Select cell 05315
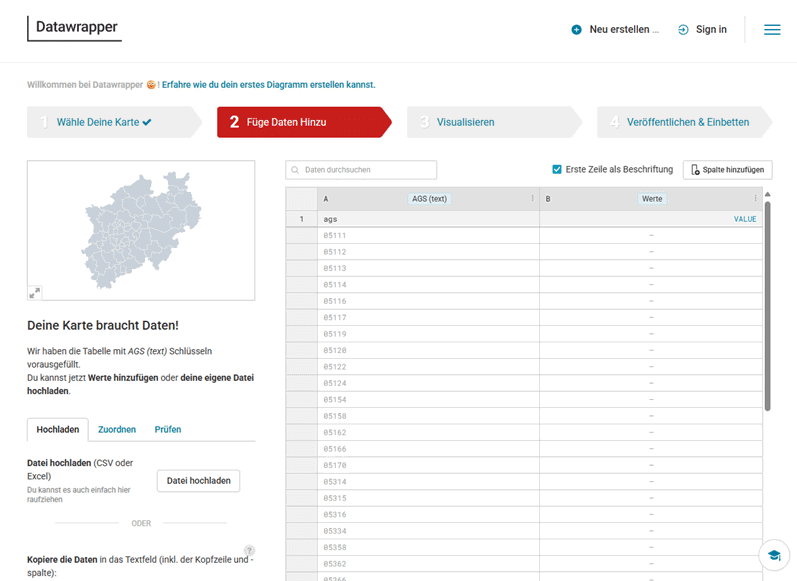This screenshot has height=581, width=797. click(428, 498)
